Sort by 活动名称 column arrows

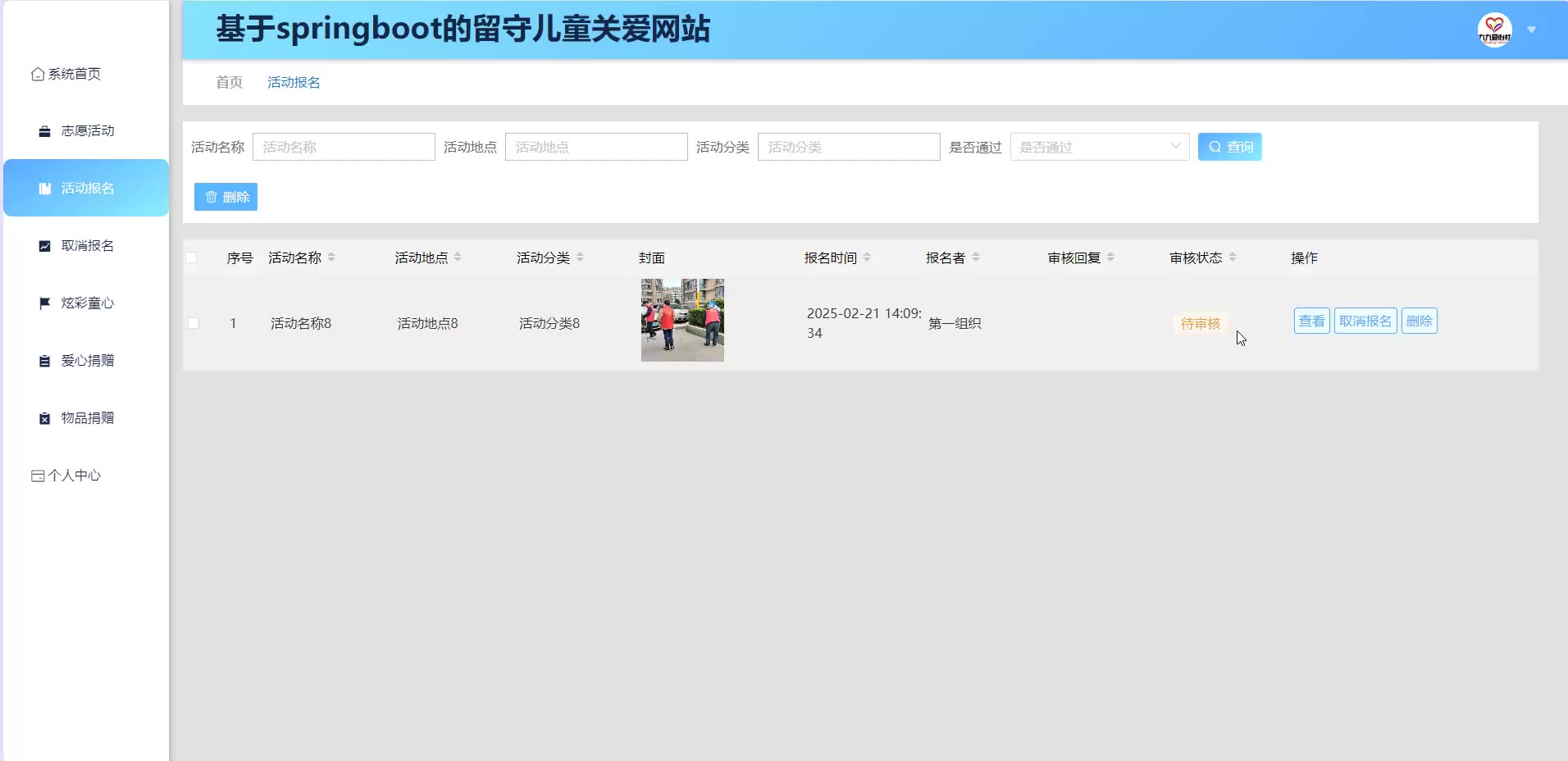pos(331,257)
